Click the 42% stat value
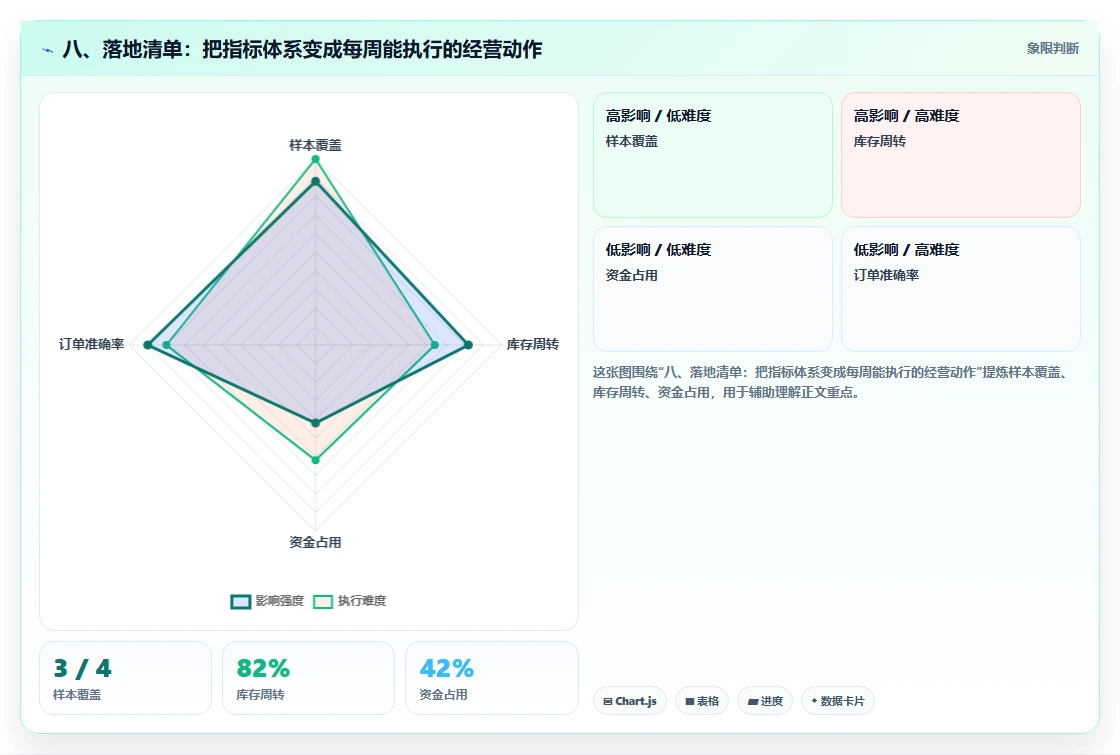Viewport: 1120px width, 755px height. point(446,669)
